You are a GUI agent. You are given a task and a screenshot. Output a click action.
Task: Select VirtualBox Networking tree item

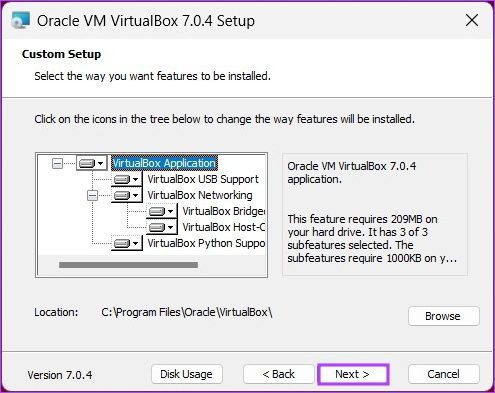coord(200,195)
